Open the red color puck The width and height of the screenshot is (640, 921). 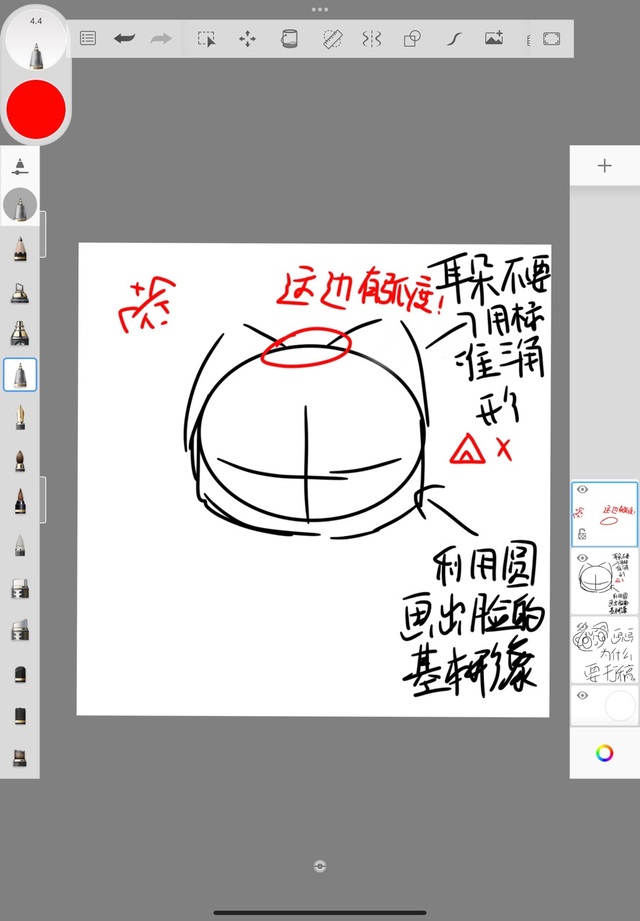(x=36, y=108)
